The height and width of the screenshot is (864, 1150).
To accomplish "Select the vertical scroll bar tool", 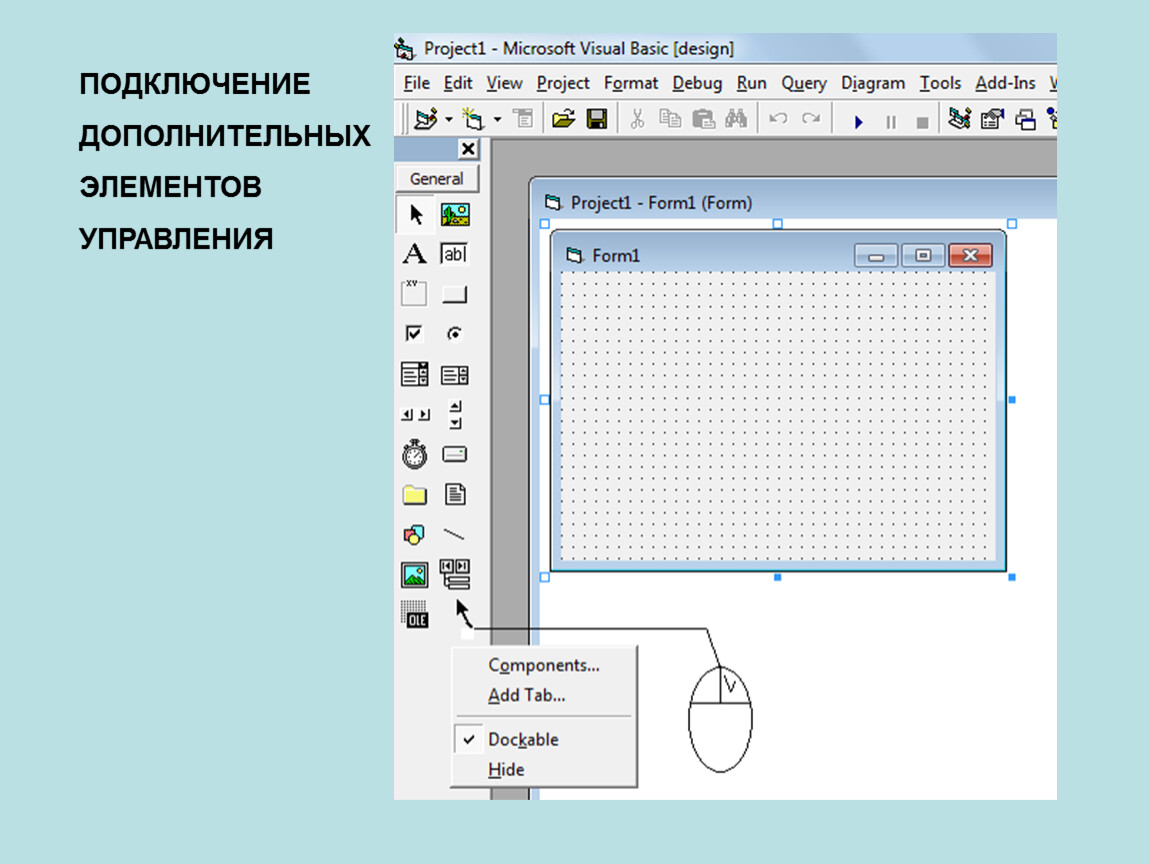I will [x=455, y=414].
